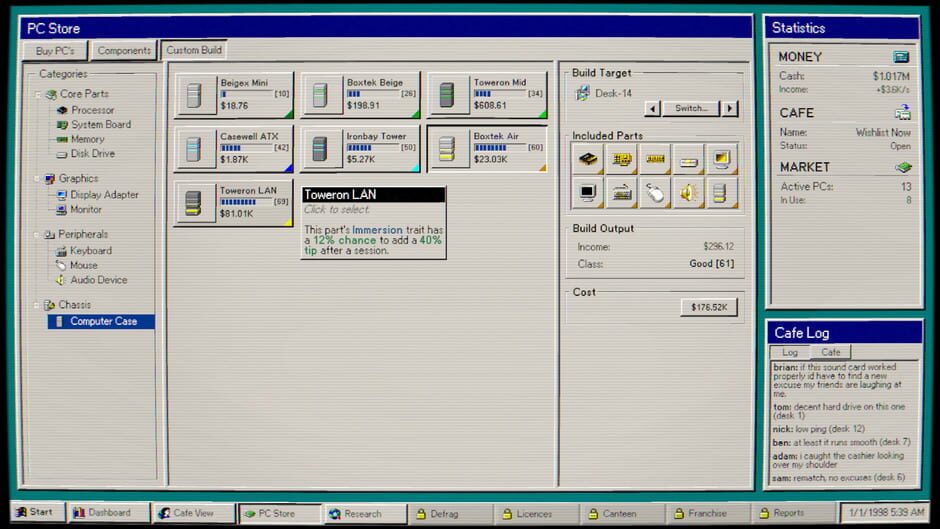Select the mouse slot in Included Parts
Viewport: 940px width, 529px height.
tap(655, 193)
